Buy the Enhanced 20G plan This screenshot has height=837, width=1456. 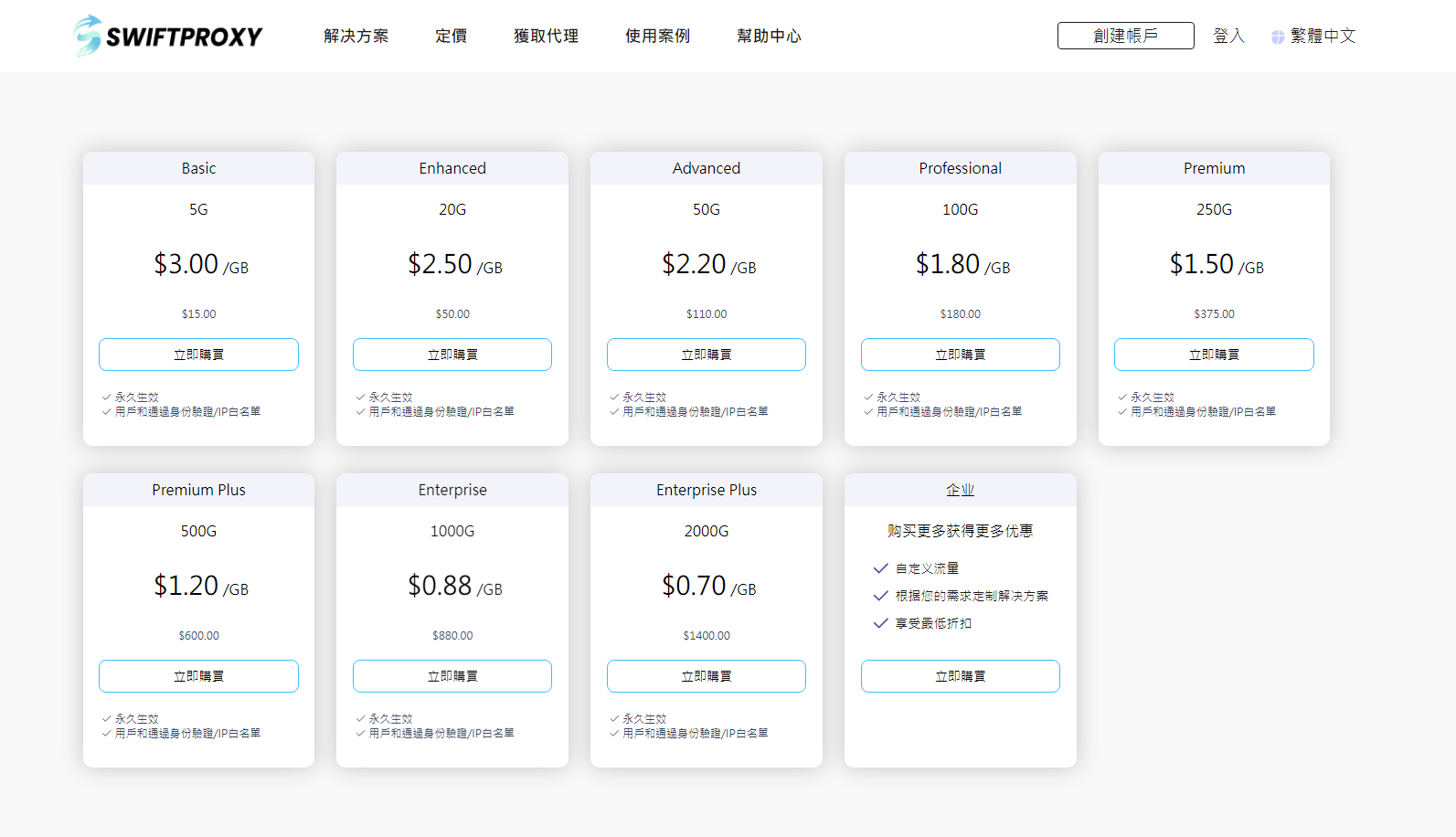coord(452,355)
